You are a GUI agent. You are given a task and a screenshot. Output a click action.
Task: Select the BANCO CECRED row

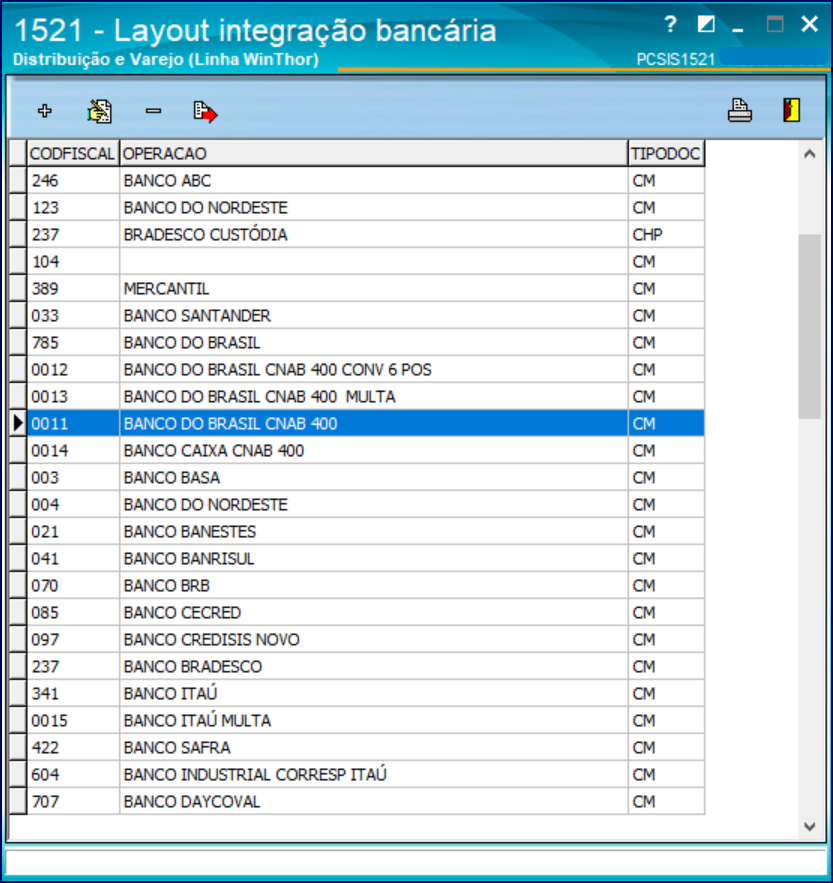tap(366, 613)
